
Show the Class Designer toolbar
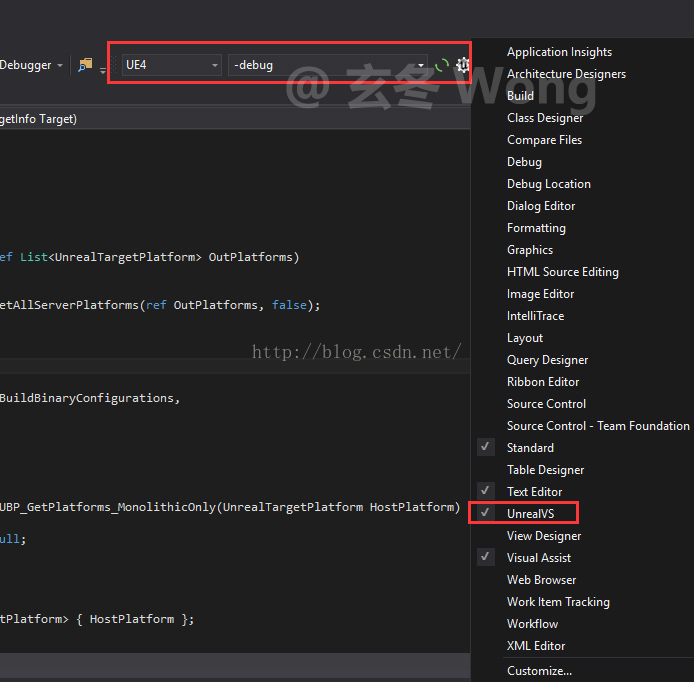[545, 118]
